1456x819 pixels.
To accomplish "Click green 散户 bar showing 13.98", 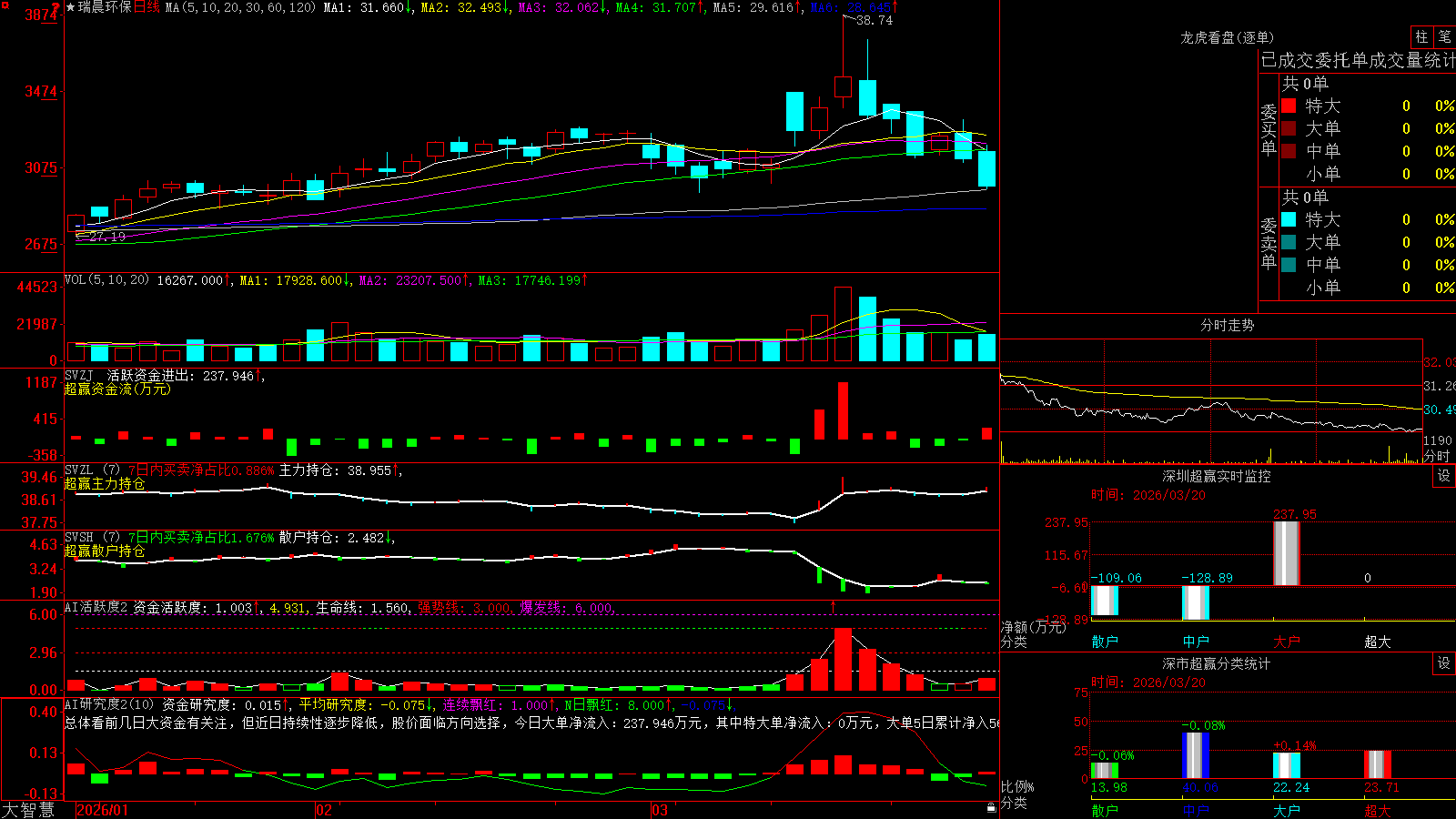I will [1105, 771].
